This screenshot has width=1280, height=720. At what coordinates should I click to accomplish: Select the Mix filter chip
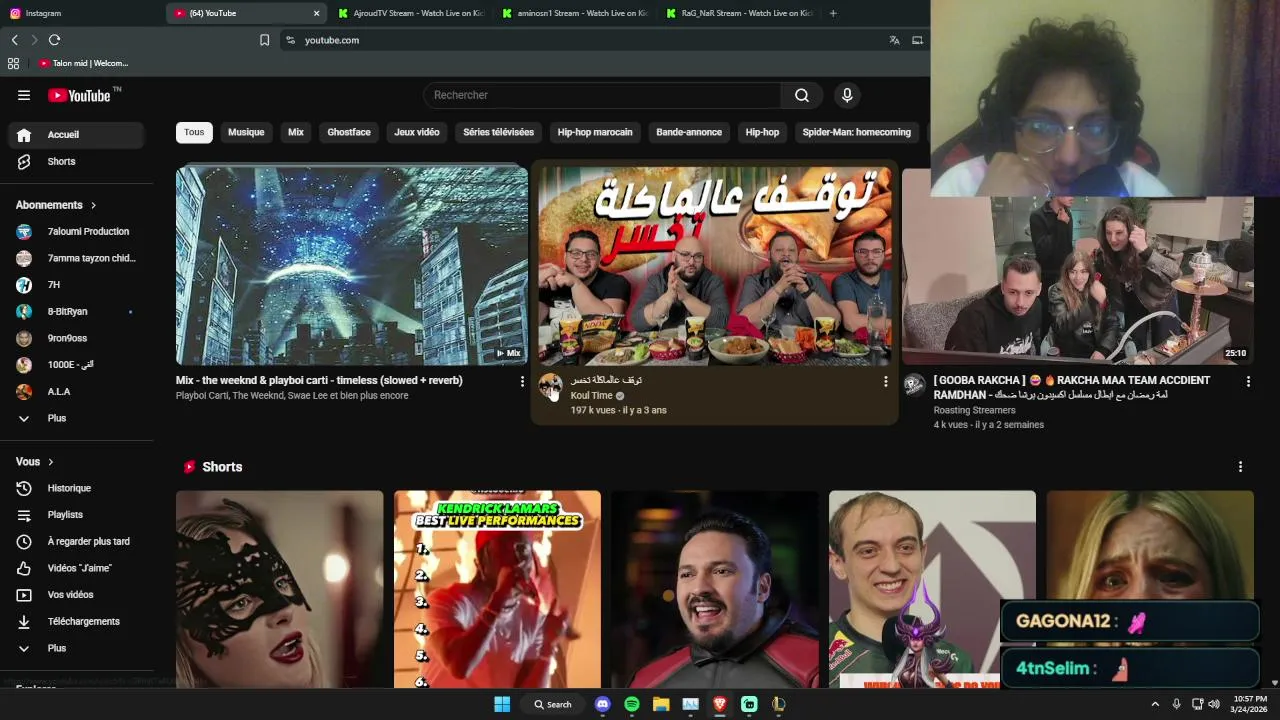pyautogui.click(x=296, y=132)
